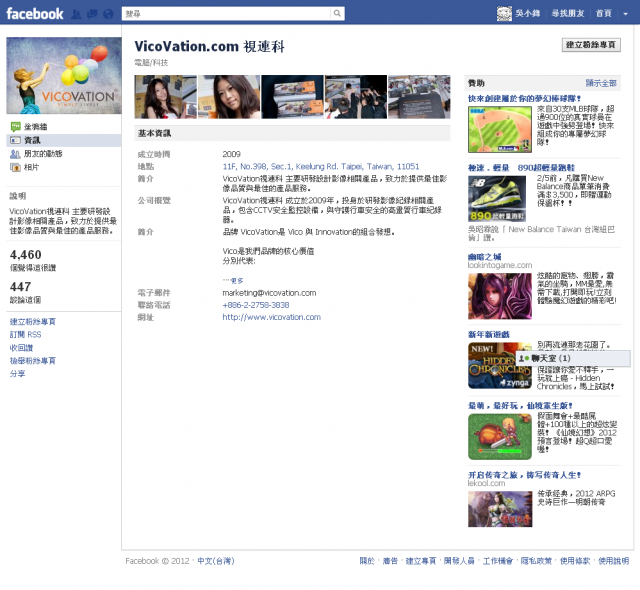This screenshot has width=640, height=590.
Task: Click 隱私政策 footer link
Action: 536,561
